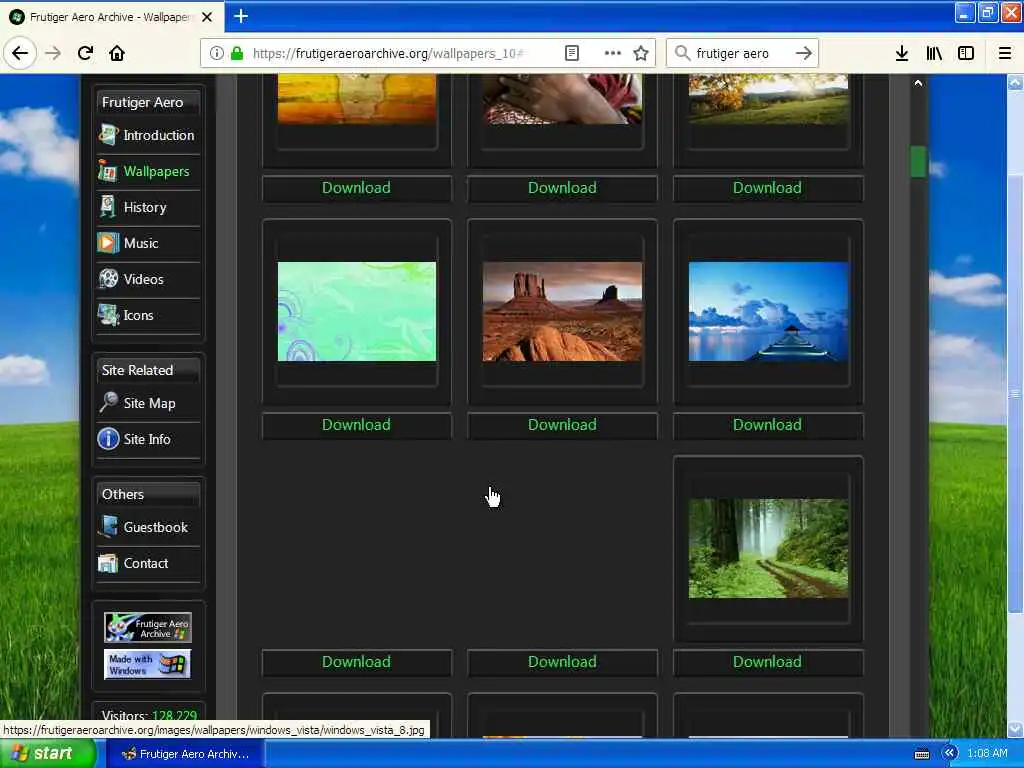The width and height of the screenshot is (1024, 768).
Task: Open the Videos sidebar link
Action: pos(144,279)
